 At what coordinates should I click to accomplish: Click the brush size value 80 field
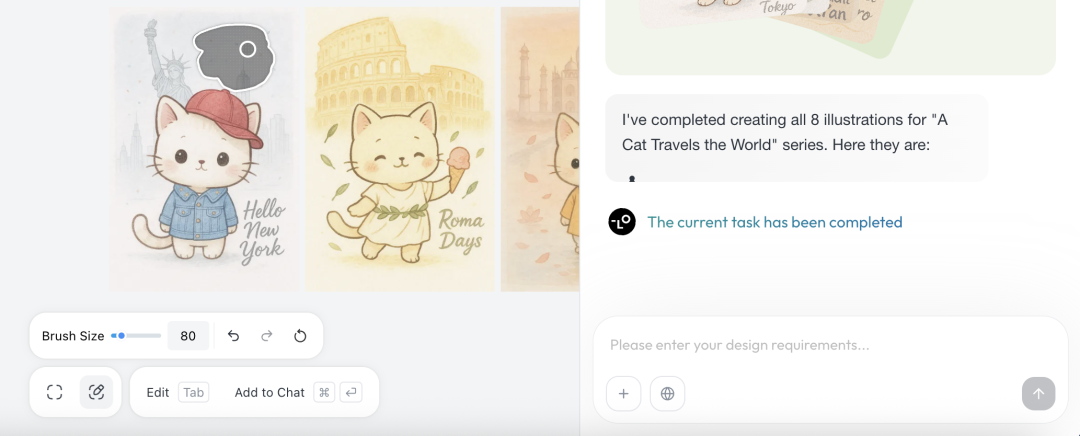tap(188, 336)
